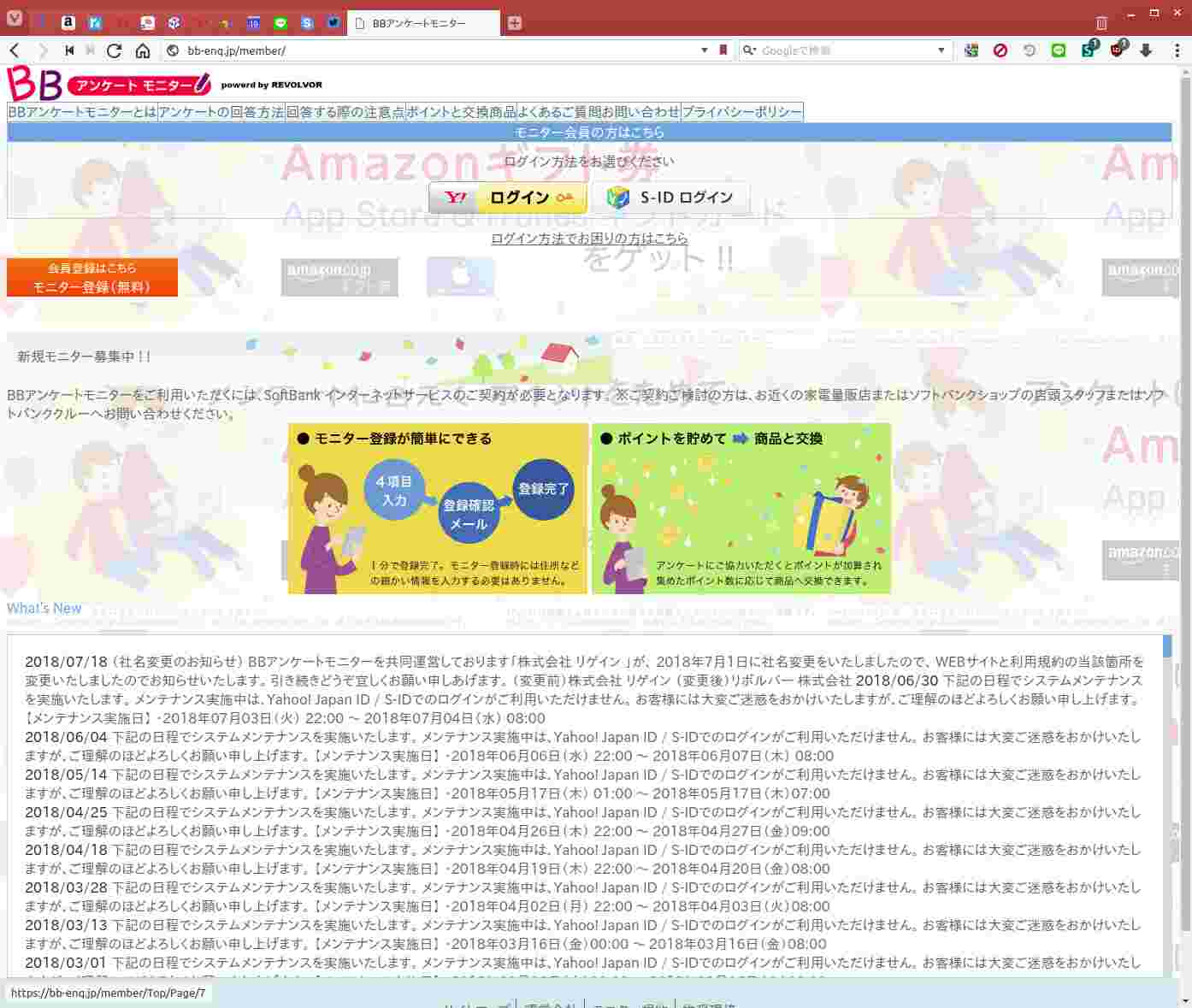Open the downloads arrow icon
The width and height of the screenshot is (1192, 1008).
tap(1147, 50)
